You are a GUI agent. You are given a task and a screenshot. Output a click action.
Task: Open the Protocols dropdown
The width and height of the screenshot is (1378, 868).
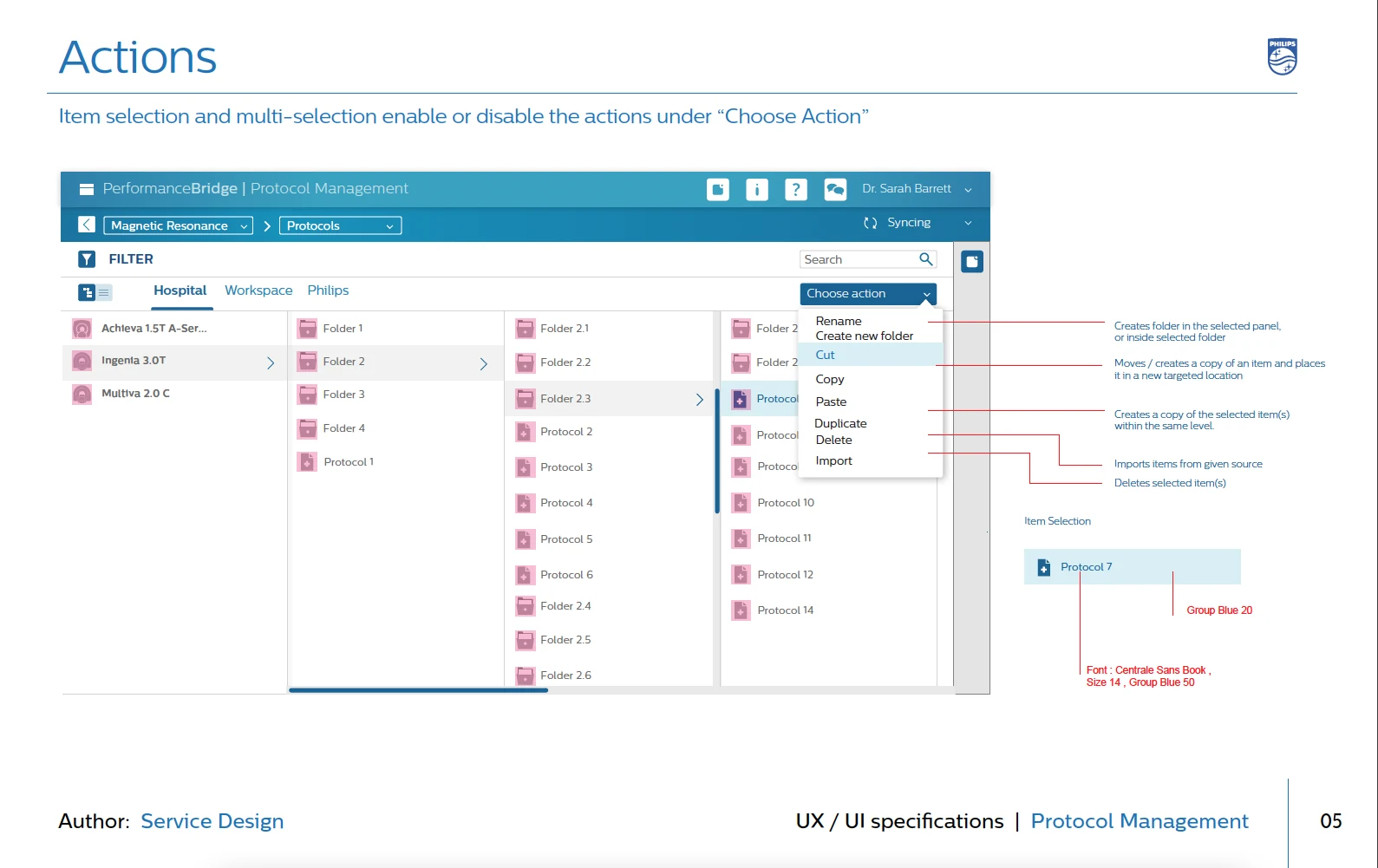[341, 225]
